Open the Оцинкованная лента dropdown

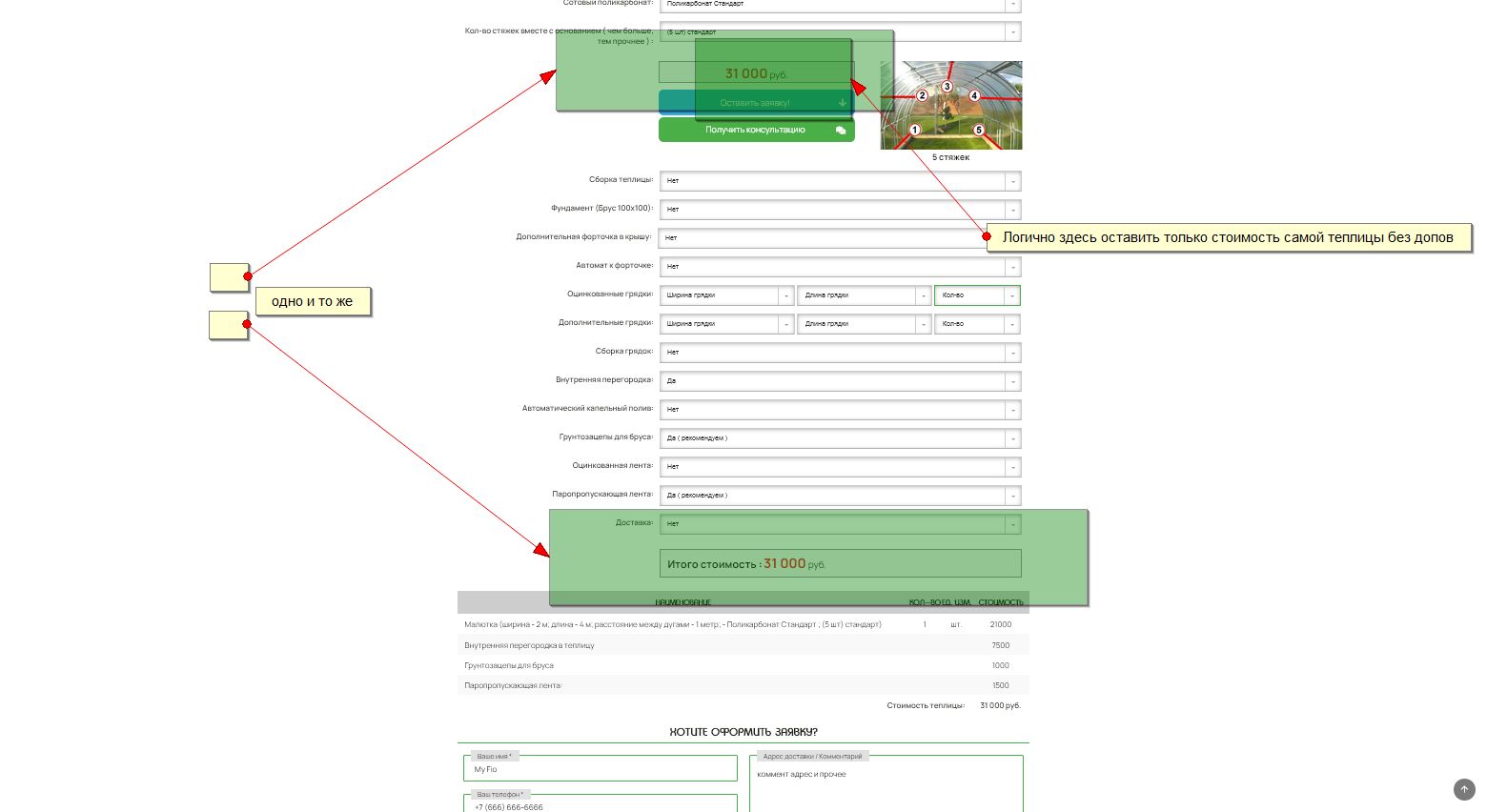[840, 467]
